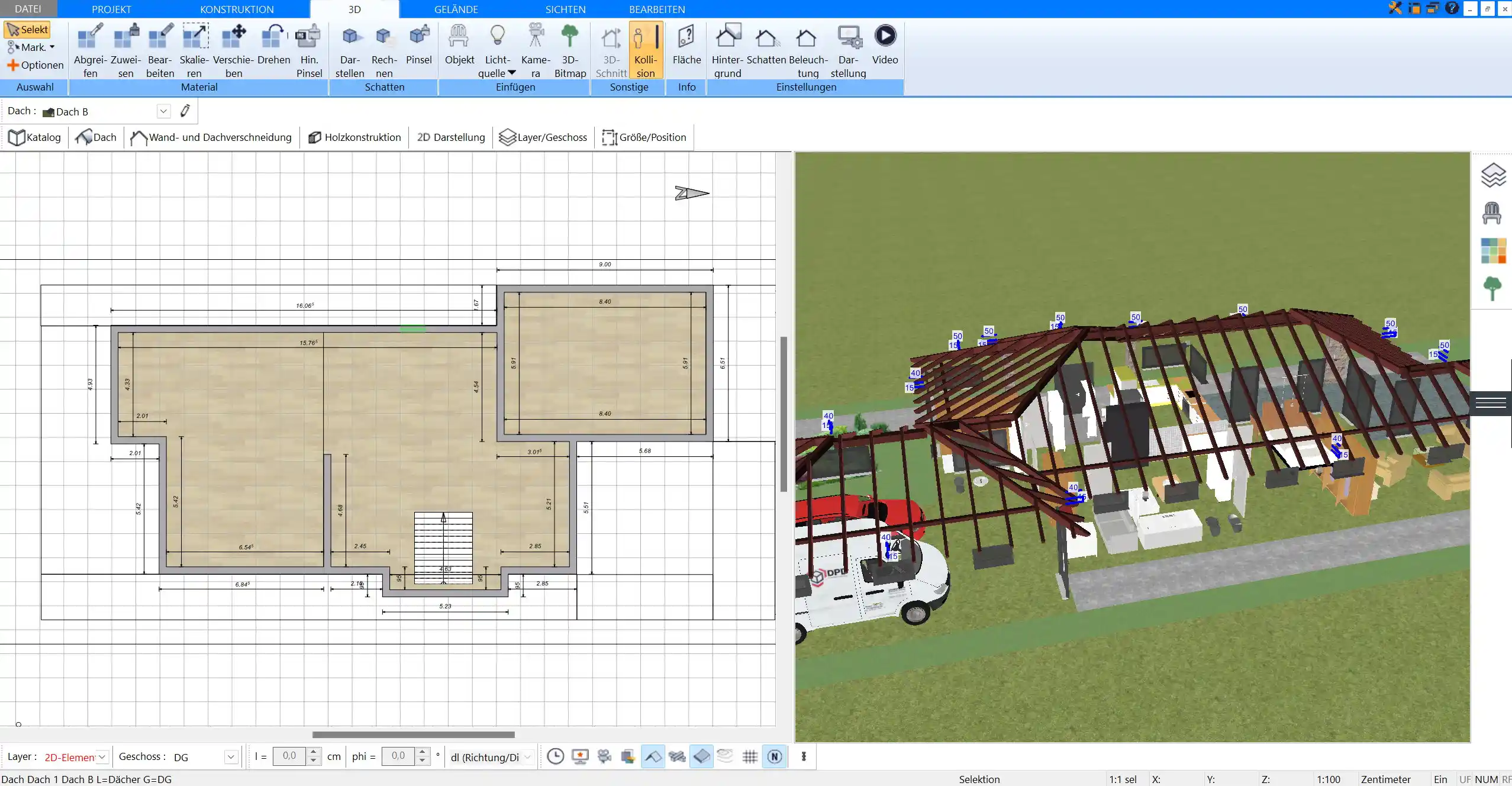Toggle wood beams visibility in bottom toolbar

(677, 756)
